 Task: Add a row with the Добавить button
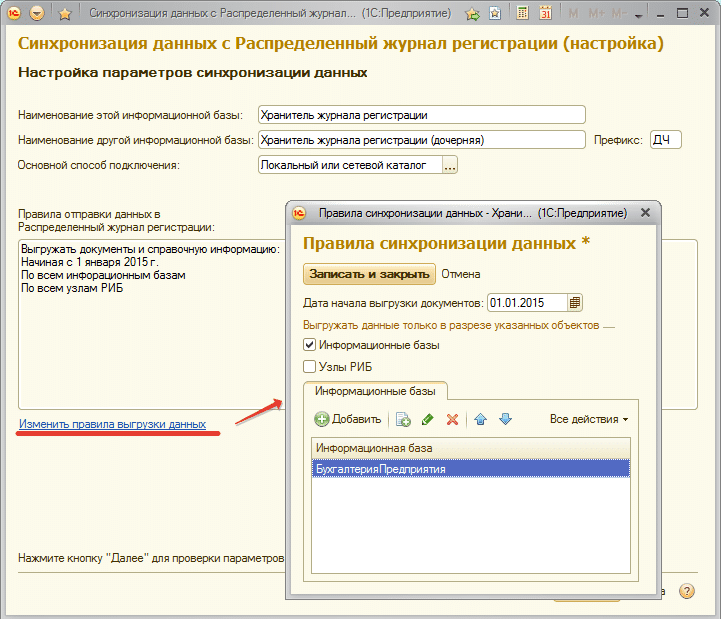click(348, 419)
